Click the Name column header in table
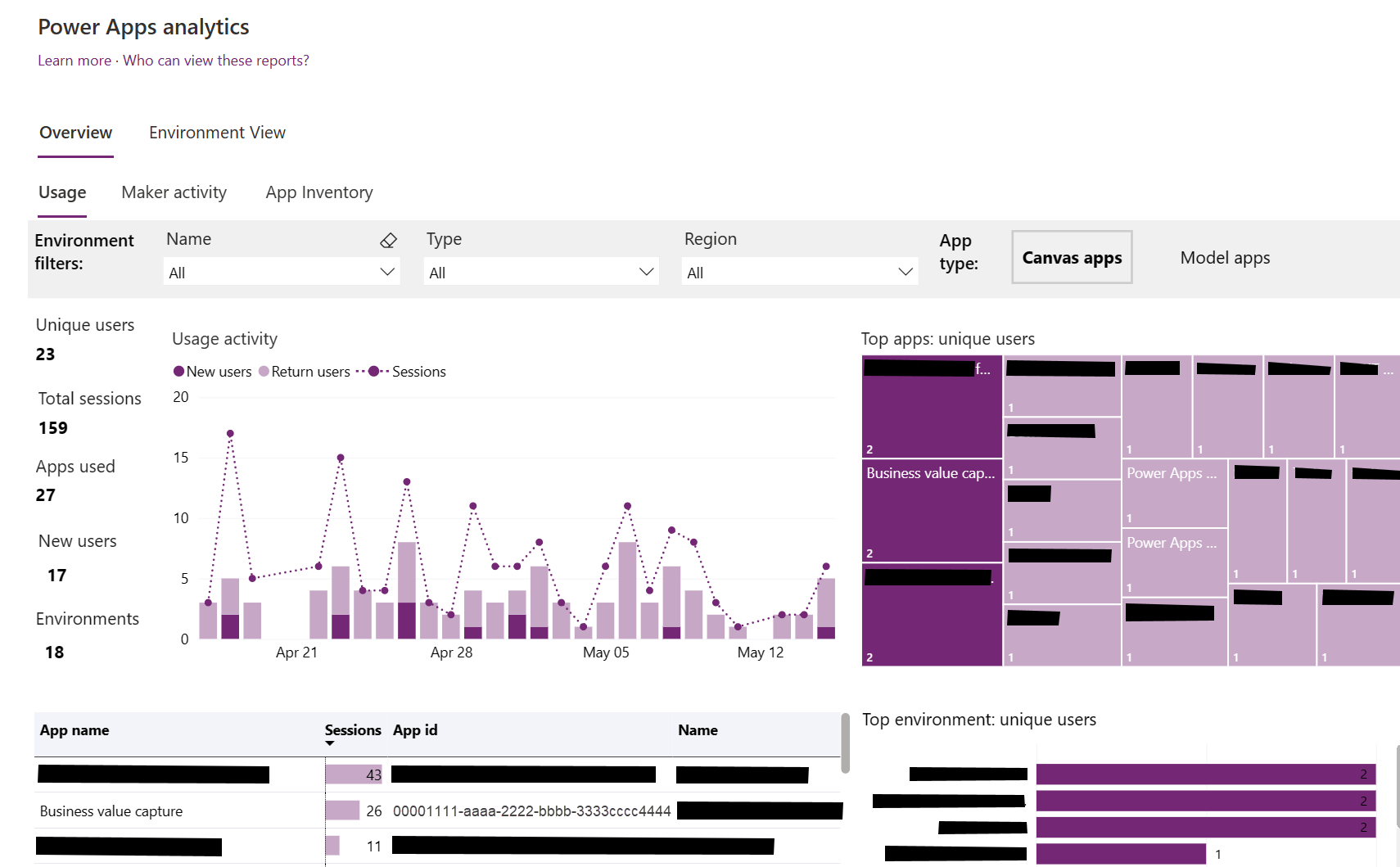1400x867 pixels. click(x=698, y=730)
